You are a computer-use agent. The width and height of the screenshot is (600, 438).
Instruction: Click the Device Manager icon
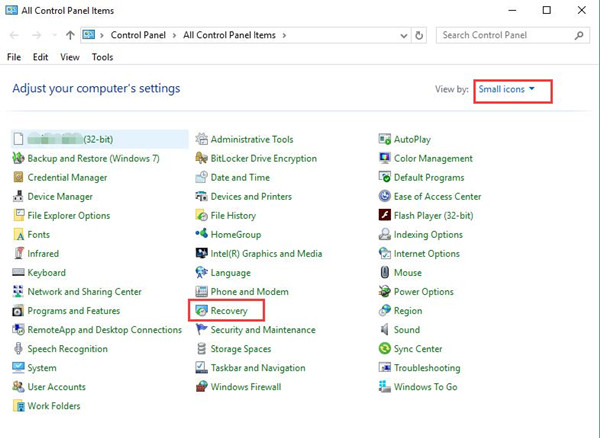click(x=18, y=196)
